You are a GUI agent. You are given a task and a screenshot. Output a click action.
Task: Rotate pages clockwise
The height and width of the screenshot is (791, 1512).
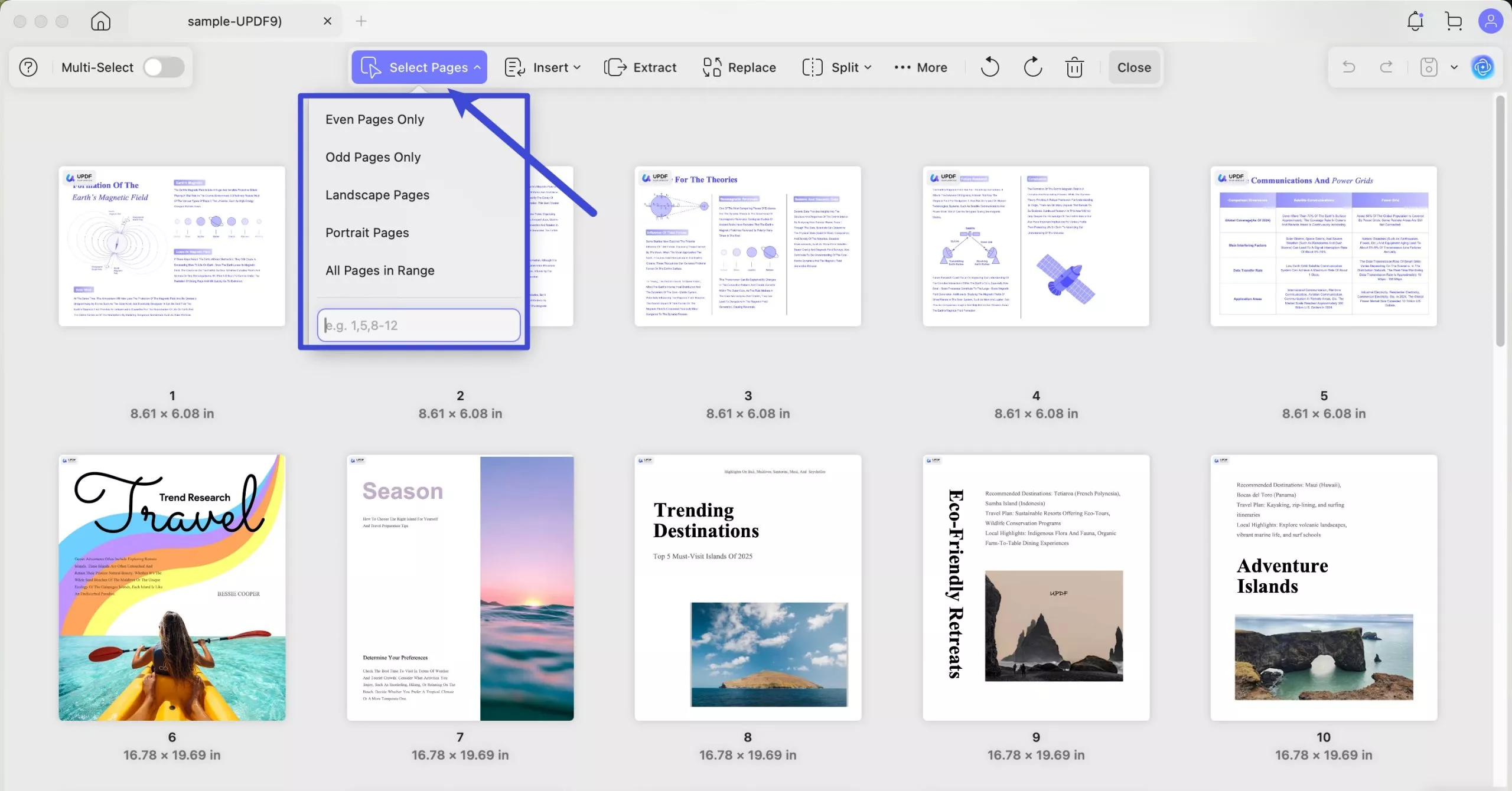(1032, 67)
